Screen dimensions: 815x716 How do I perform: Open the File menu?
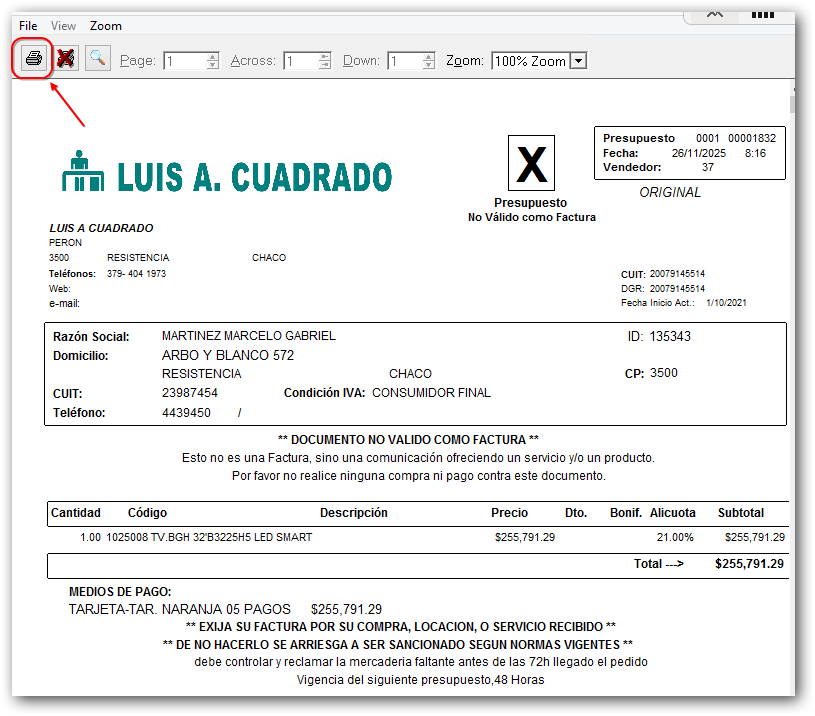(27, 25)
